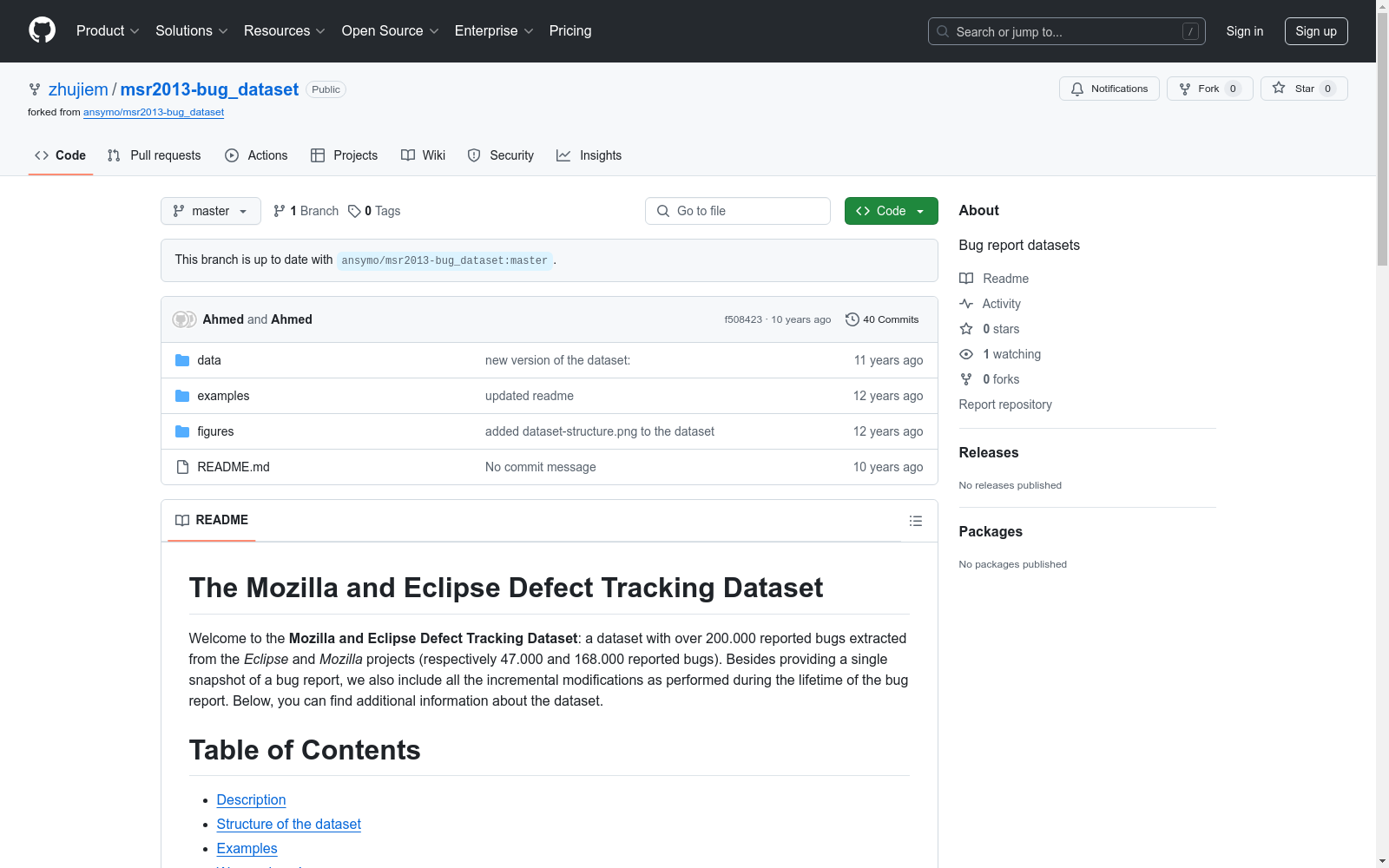The width and height of the screenshot is (1389, 868).
Task: Click the examples folder icon
Action: coord(182,396)
